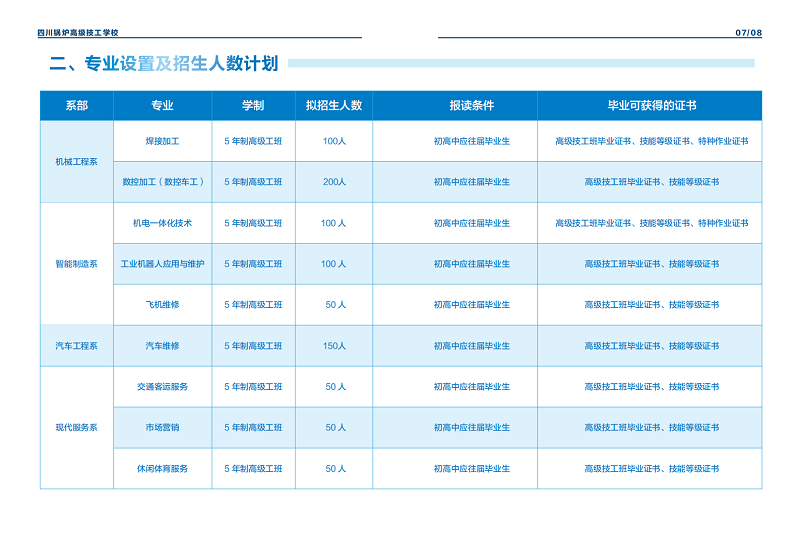Click 50人 in the 交通客运服务 row
The width and height of the screenshot is (800, 542).
336,387
